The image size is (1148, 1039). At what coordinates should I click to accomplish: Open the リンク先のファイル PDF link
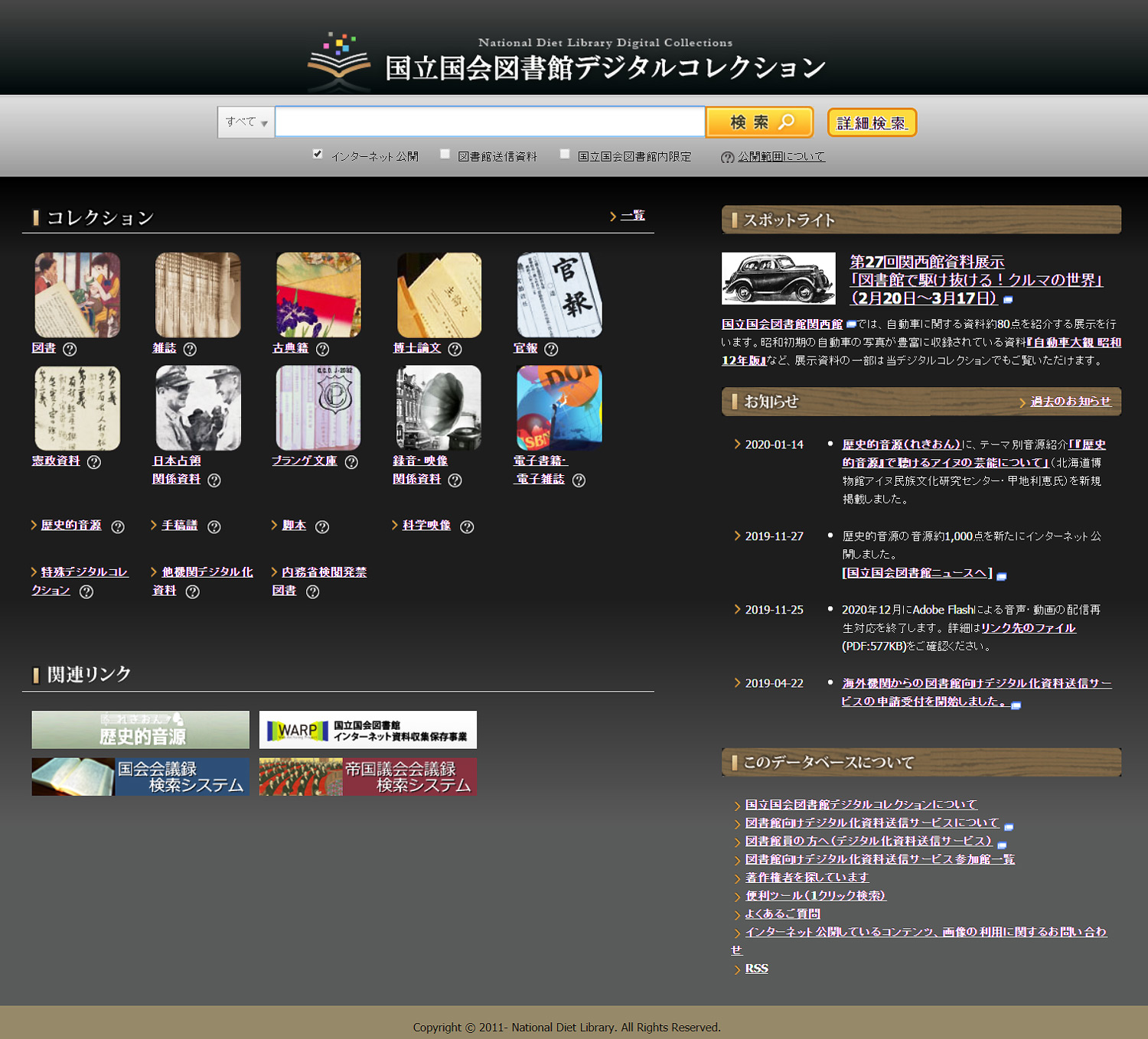pos(1029,628)
